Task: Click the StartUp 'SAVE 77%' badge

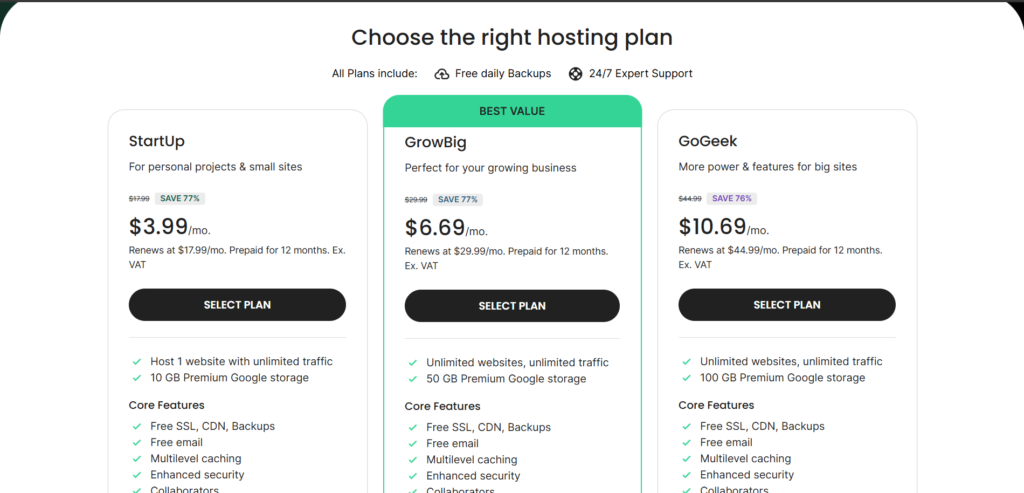Action: pyautogui.click(x=179, y=198)
